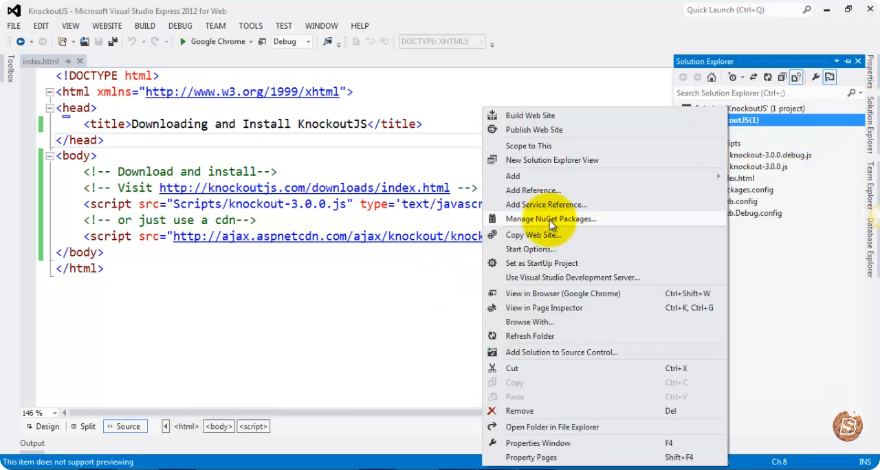Toggle Show All Files in Solution Explorer
880x470 pixels.
796,77
